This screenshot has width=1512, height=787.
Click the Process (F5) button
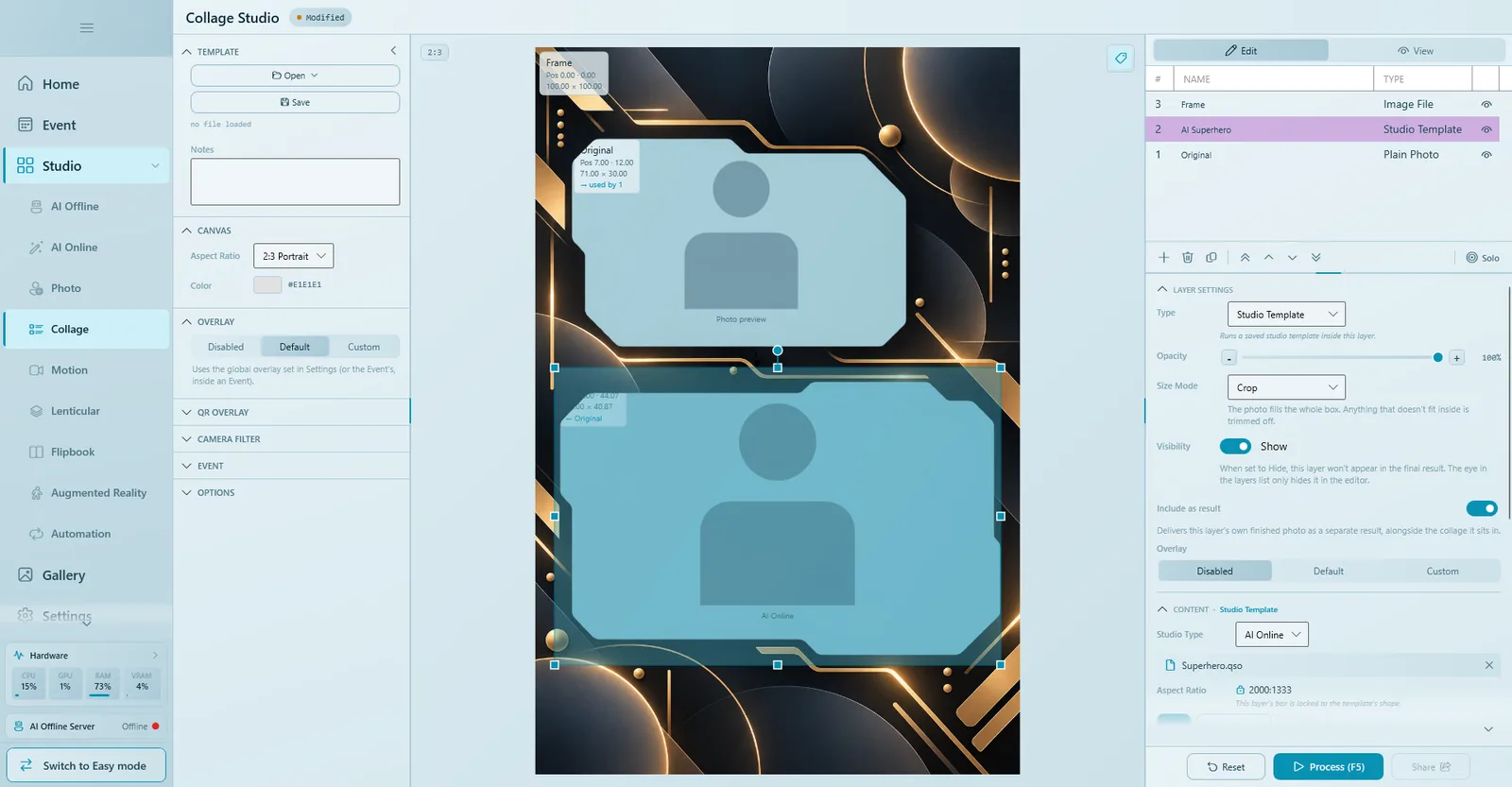[x=1329, y=766]
